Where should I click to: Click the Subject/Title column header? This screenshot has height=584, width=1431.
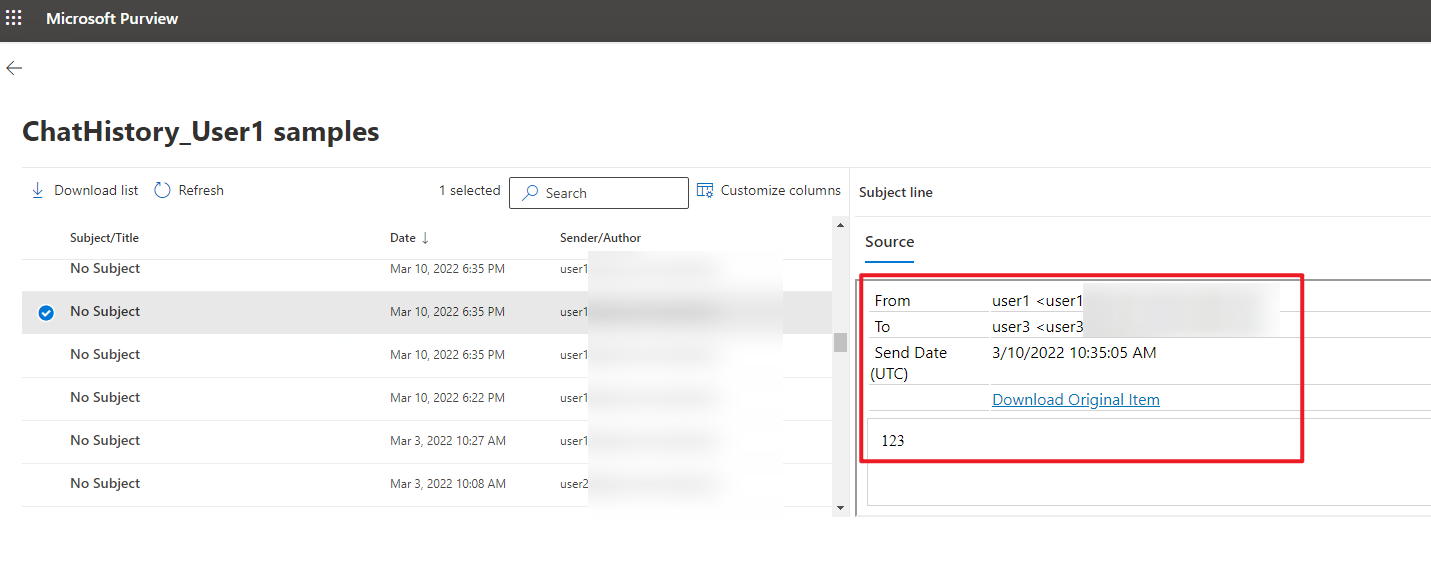pyautogui.click(x=104, y=237)
